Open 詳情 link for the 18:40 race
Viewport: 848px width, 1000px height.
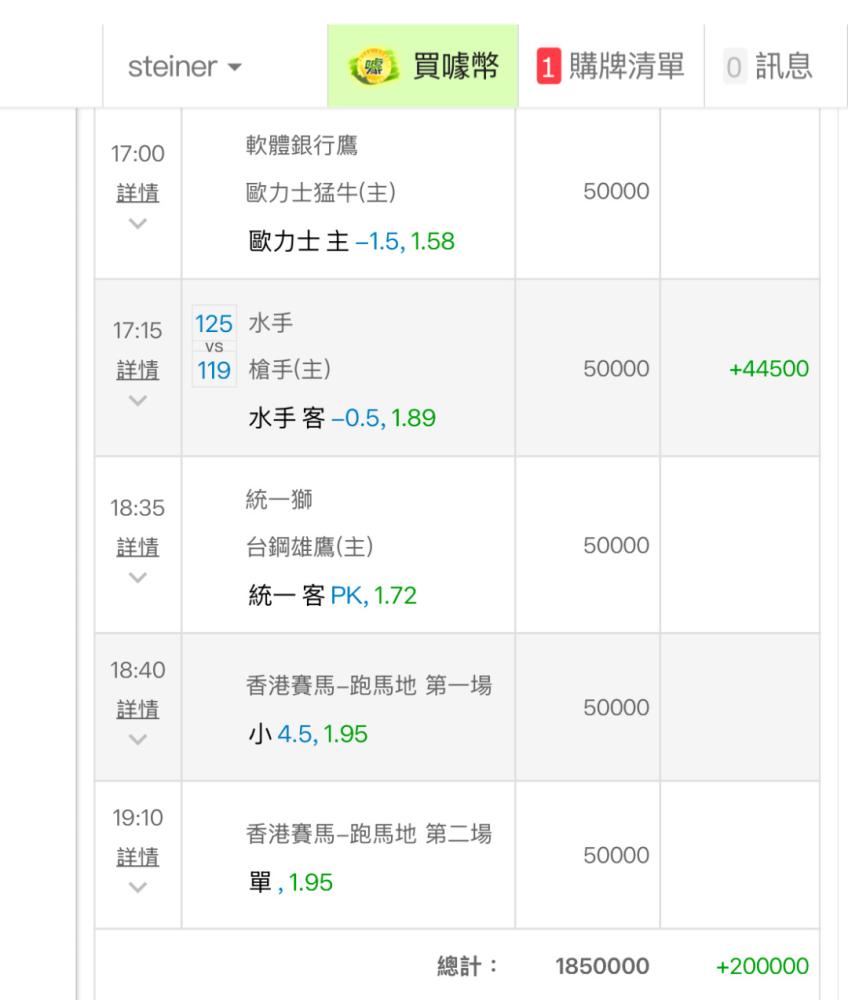pos(138,709)
